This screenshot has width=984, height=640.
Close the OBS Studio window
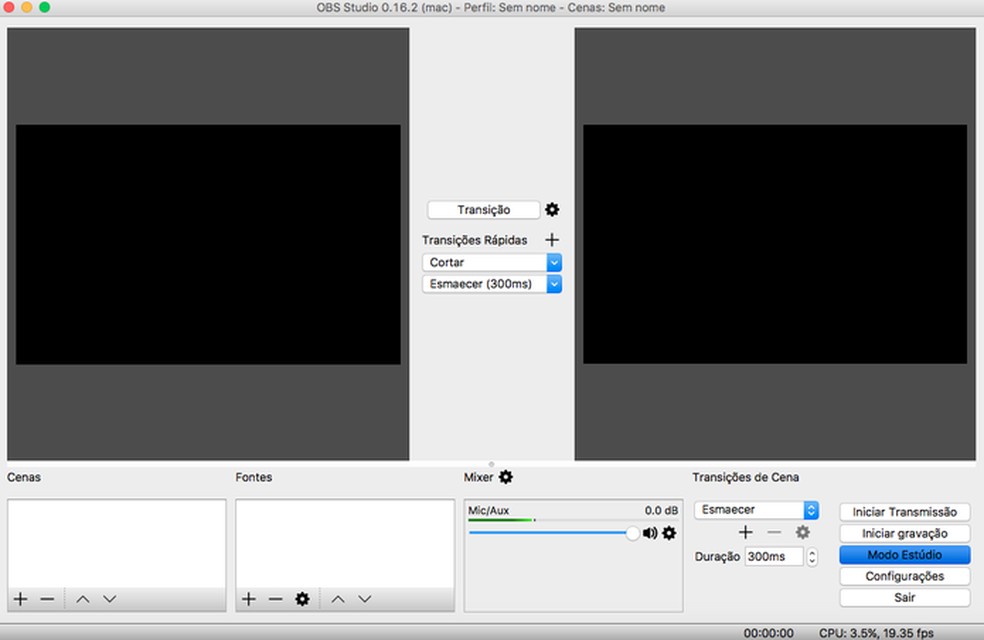pyautogui.click(x=9, y=7)
